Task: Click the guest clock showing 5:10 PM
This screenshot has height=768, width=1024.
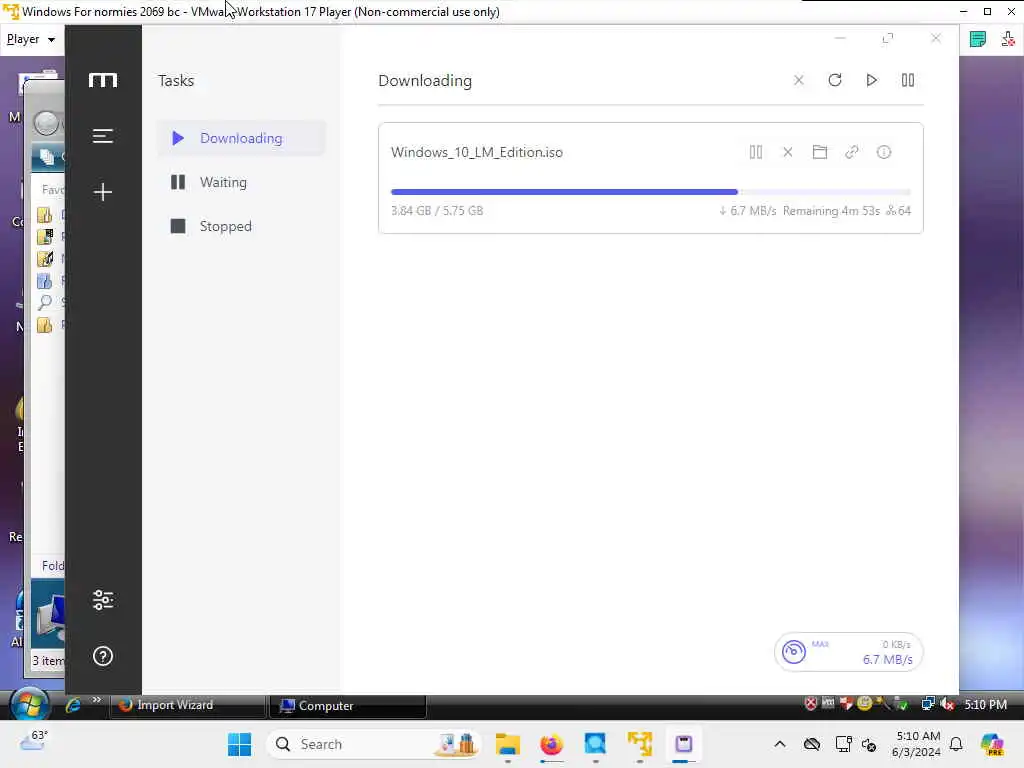Action: (x=985, y=704)
